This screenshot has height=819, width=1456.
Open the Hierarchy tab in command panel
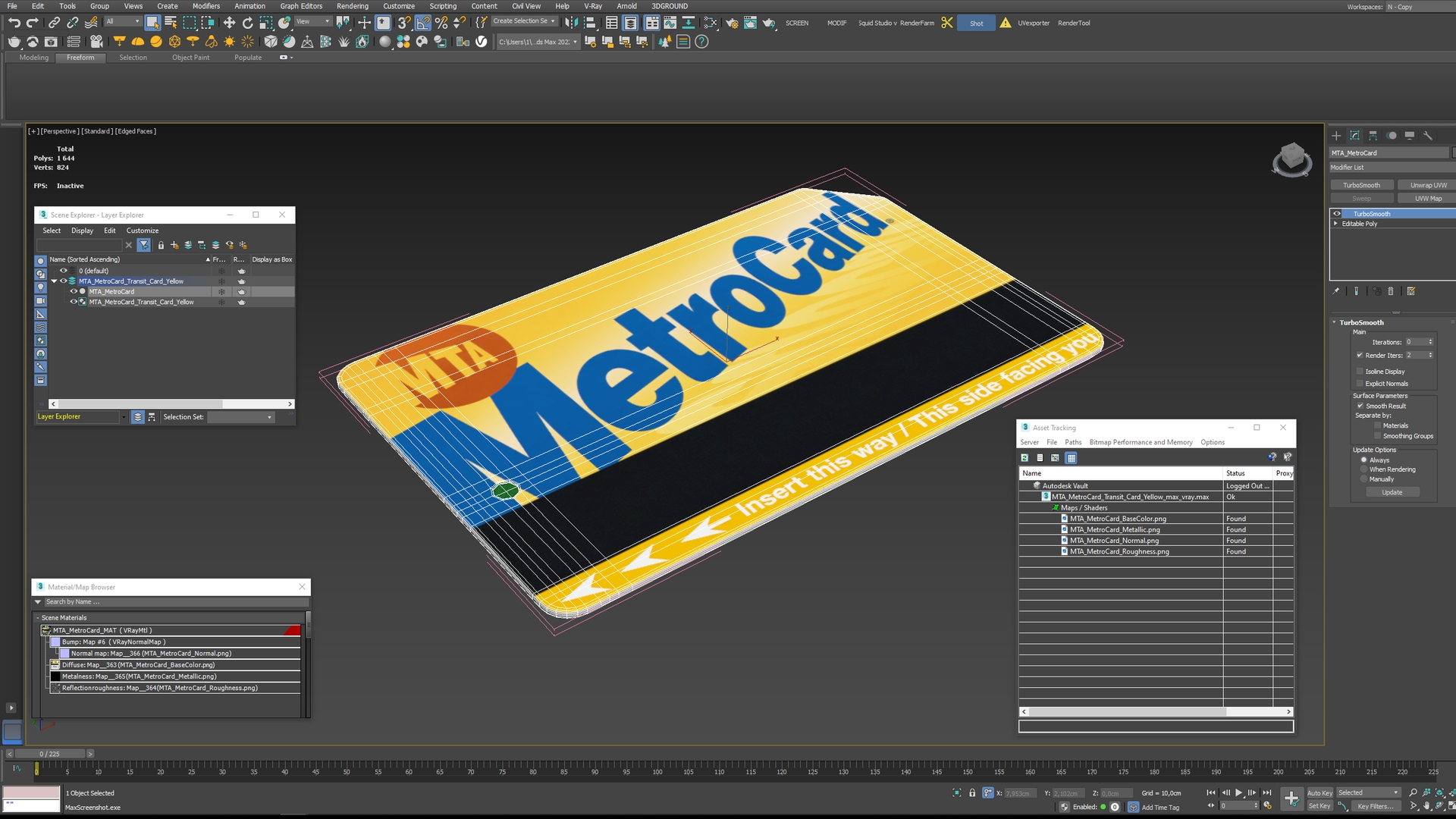[1373, 136]
